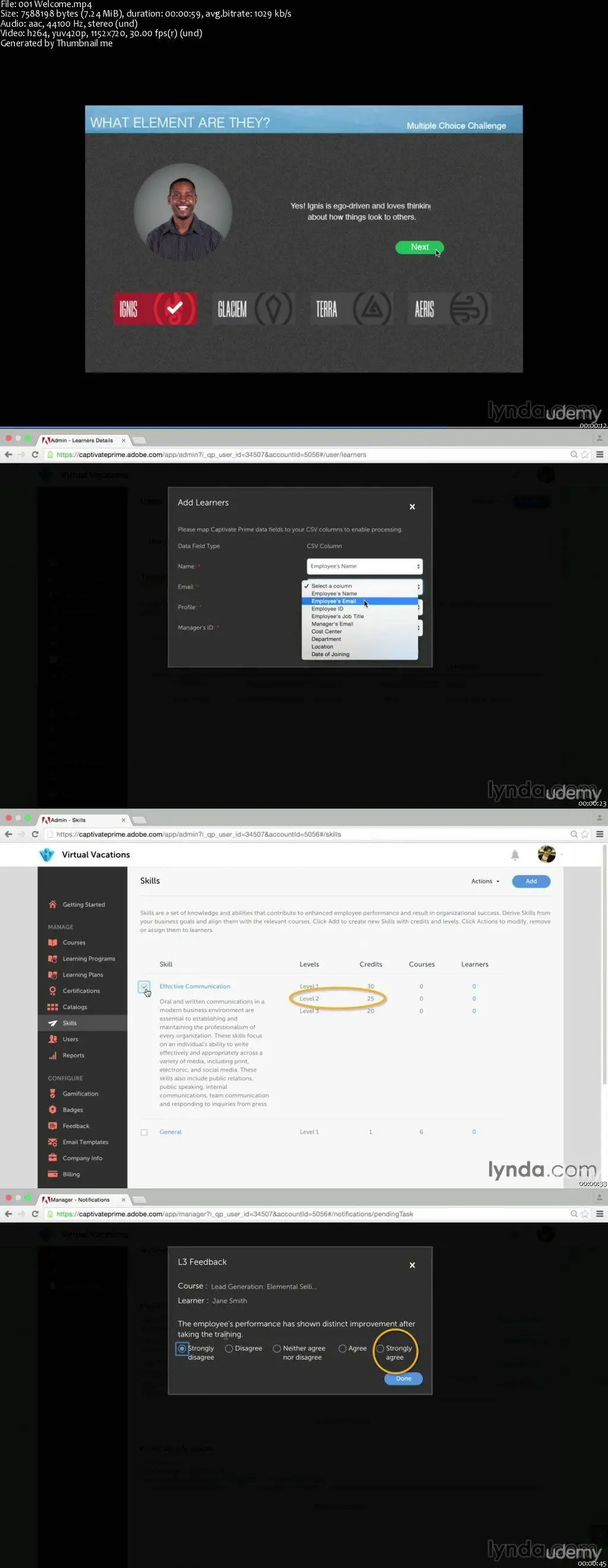Select the Strongly disagree radio option

point(182,1348)
